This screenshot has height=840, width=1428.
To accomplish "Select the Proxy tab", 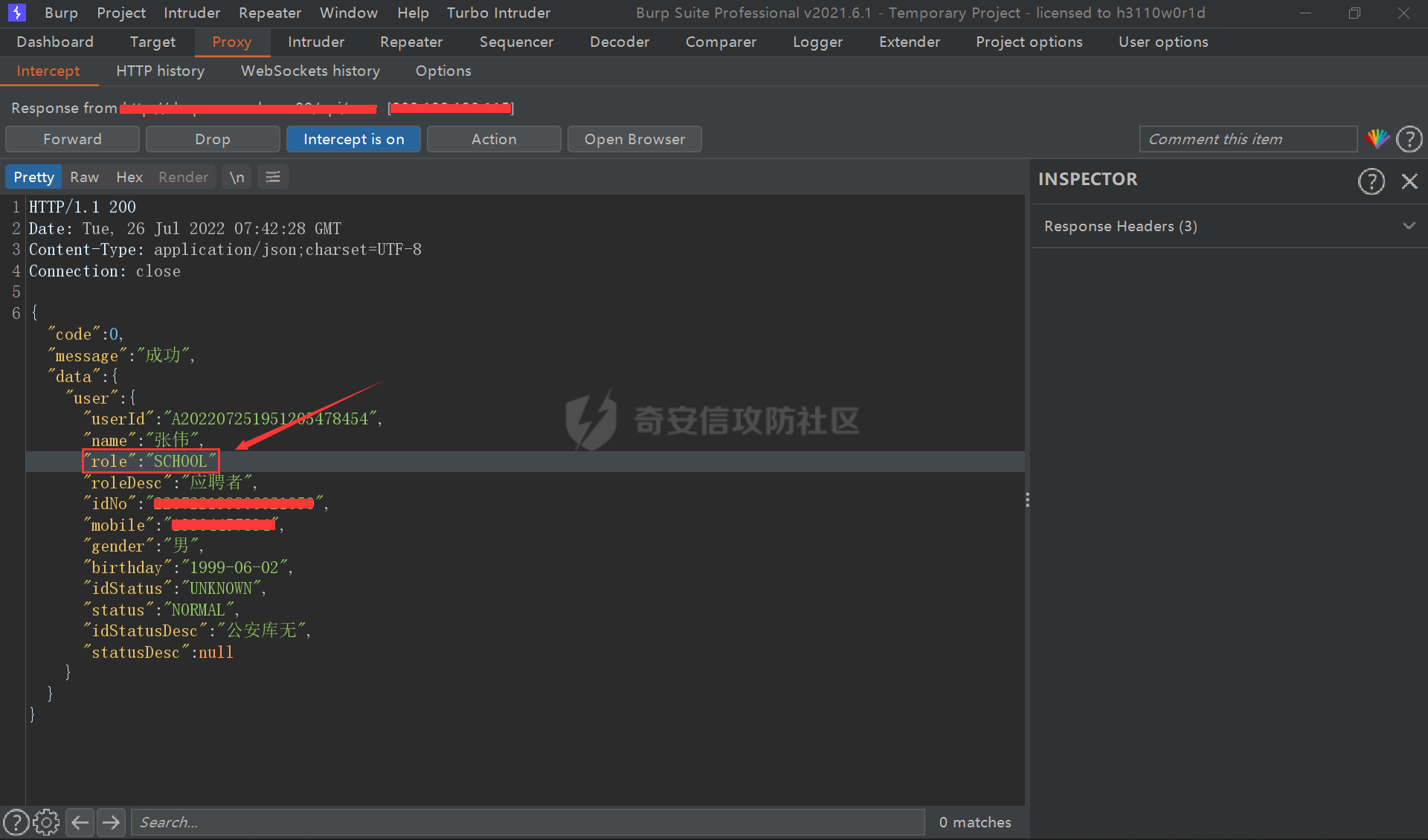I will [231, 42].
